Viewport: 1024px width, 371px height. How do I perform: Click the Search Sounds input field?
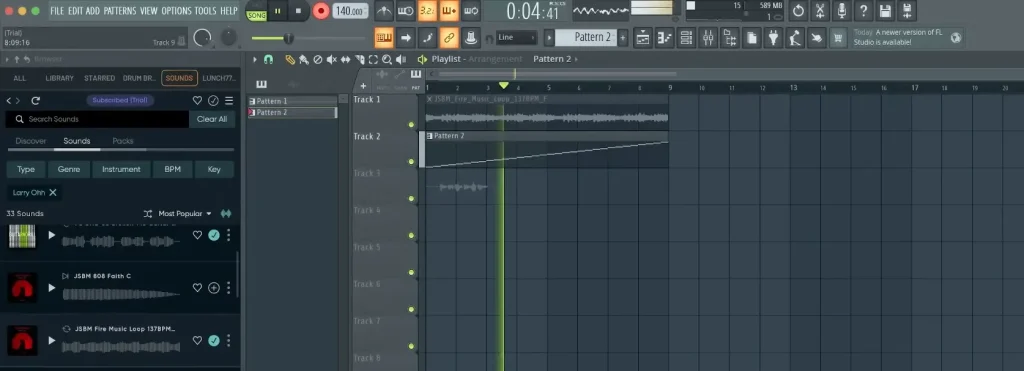[x=97, y=119]
